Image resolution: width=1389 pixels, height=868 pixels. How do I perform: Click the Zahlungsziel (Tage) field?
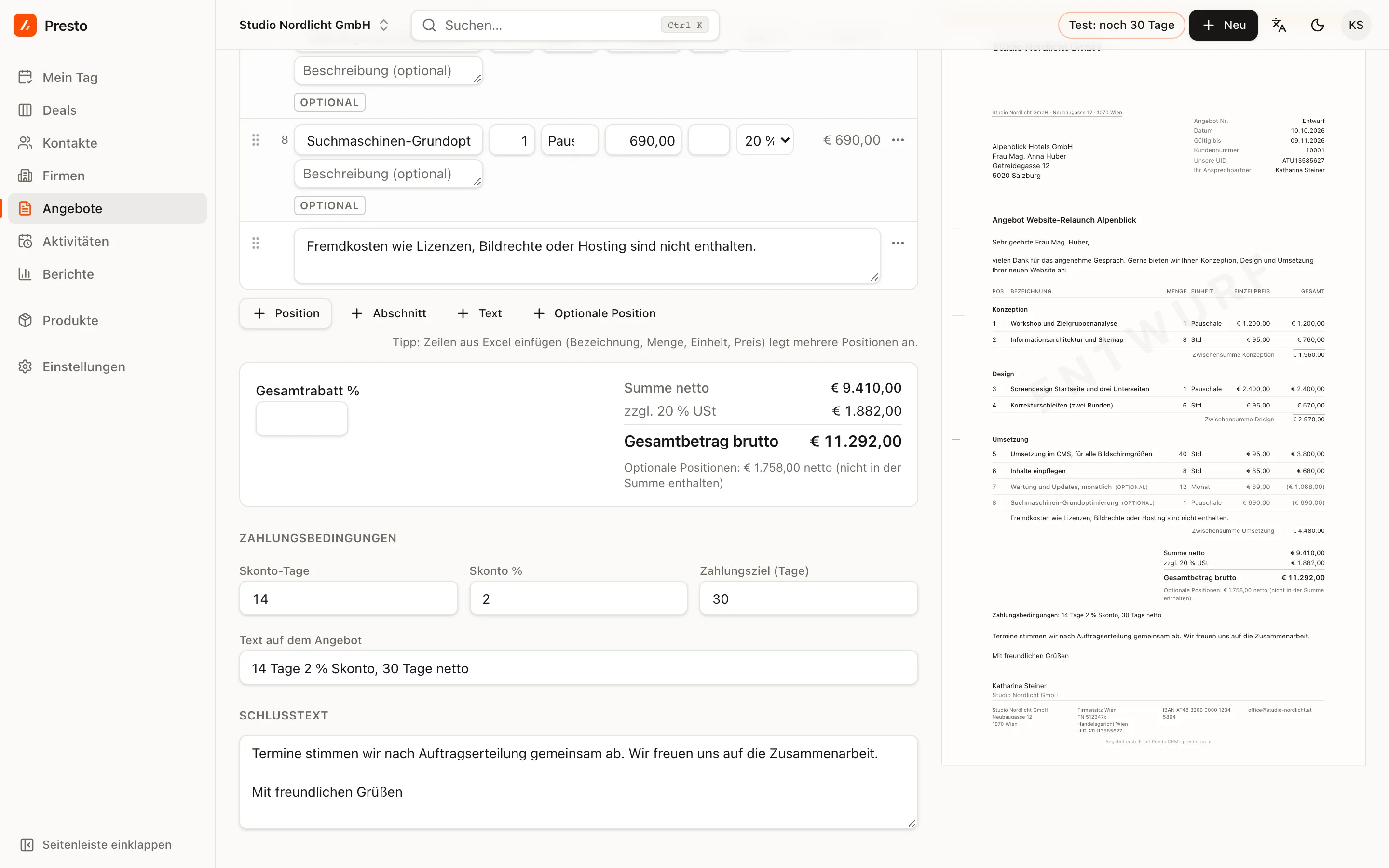[808, 599]
